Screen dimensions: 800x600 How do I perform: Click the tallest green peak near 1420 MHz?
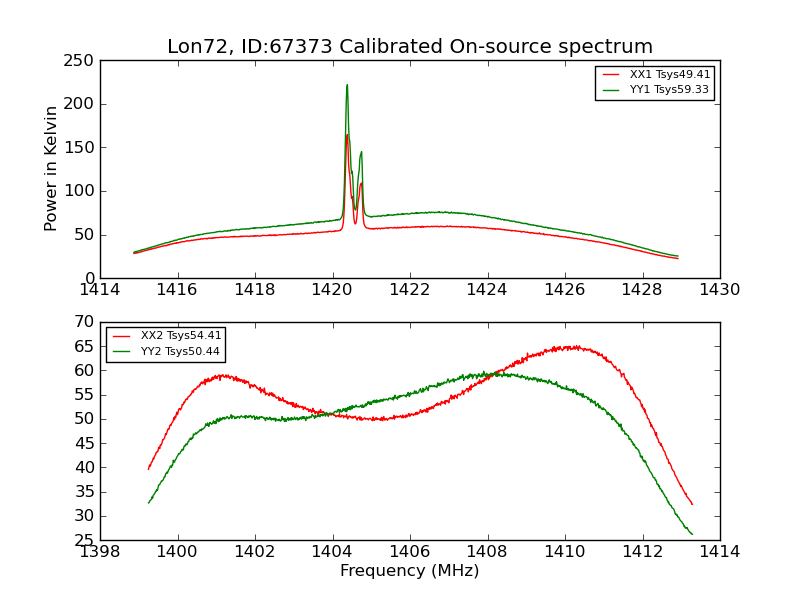(347, 86)
